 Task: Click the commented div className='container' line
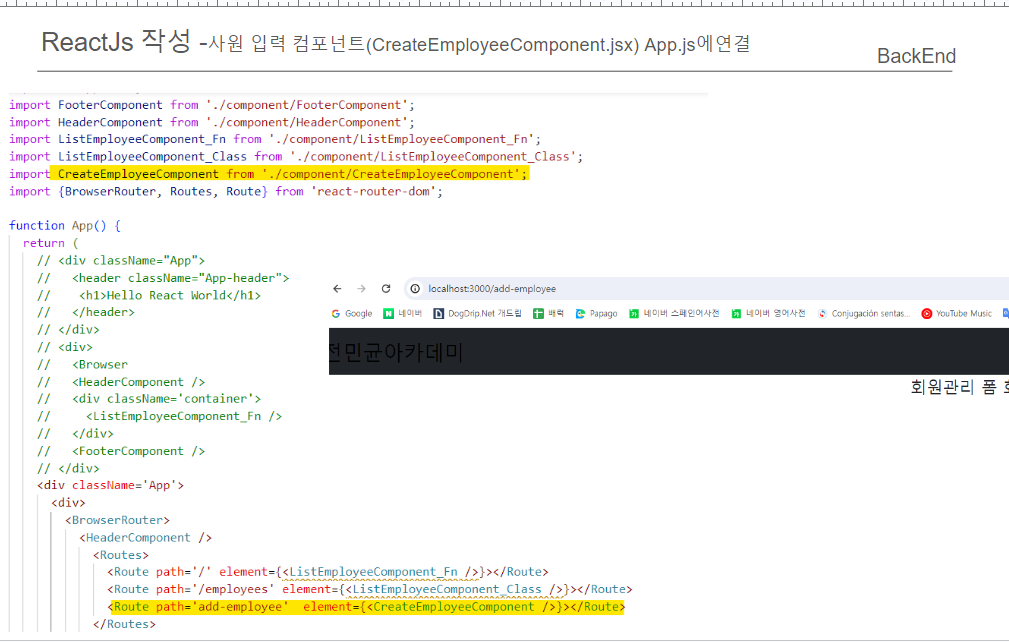(149, 399)
